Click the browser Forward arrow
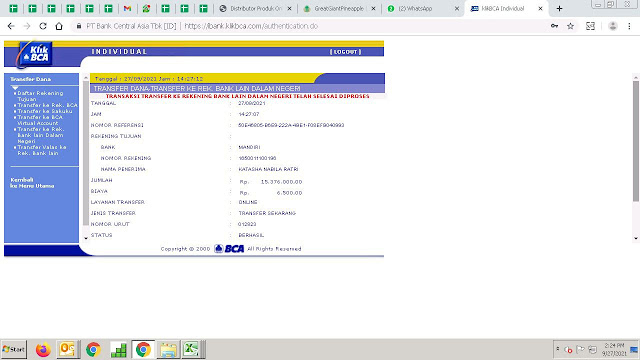The image size is (640, 360). click(x=27, y=26)
